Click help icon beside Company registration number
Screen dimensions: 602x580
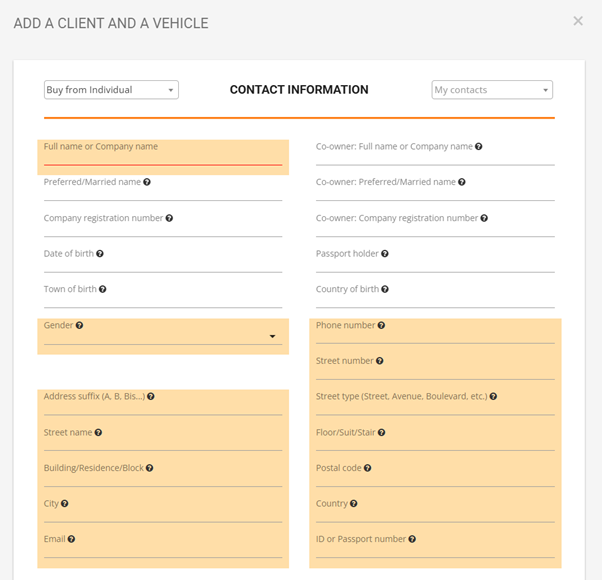click(x=169, y=218)
